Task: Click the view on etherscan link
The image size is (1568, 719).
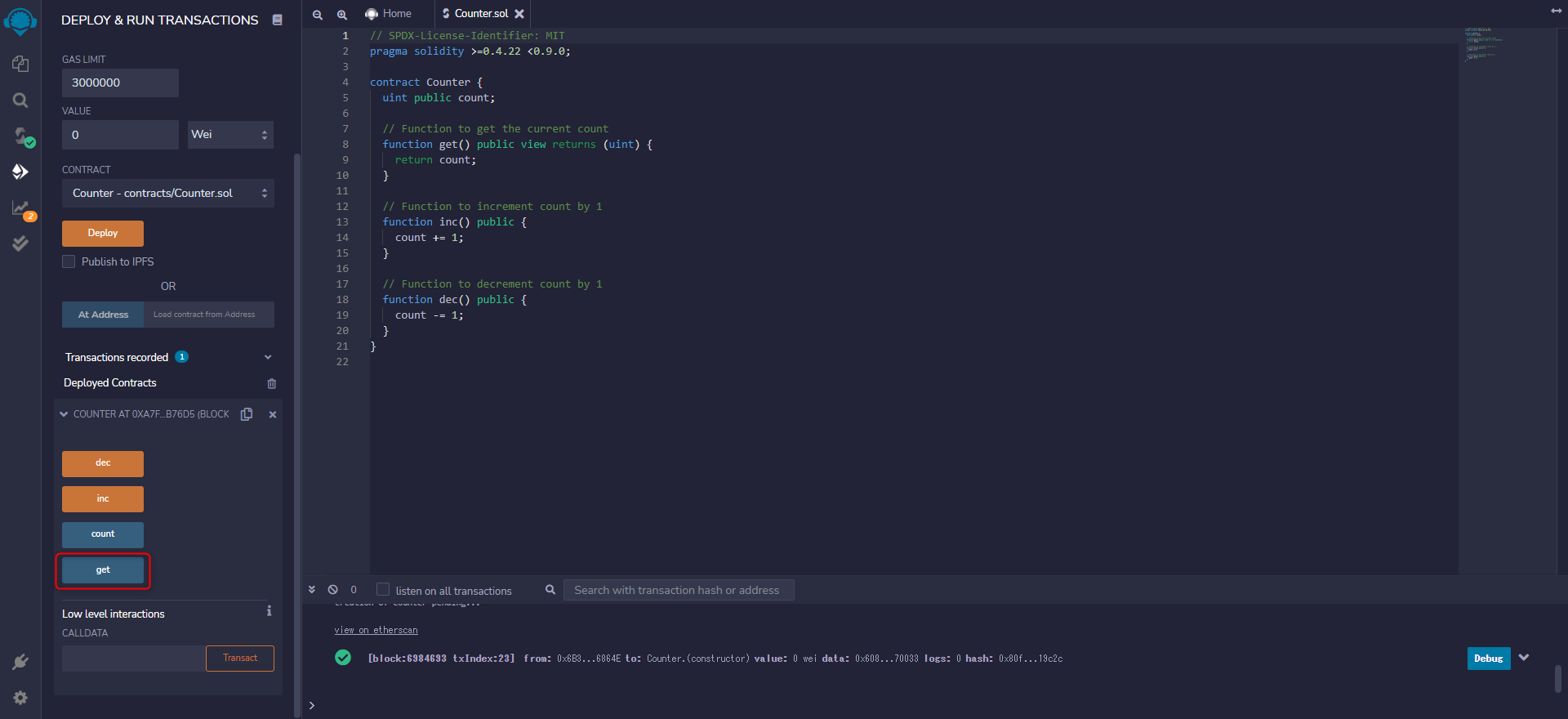Action: click(x=376, y=630)
